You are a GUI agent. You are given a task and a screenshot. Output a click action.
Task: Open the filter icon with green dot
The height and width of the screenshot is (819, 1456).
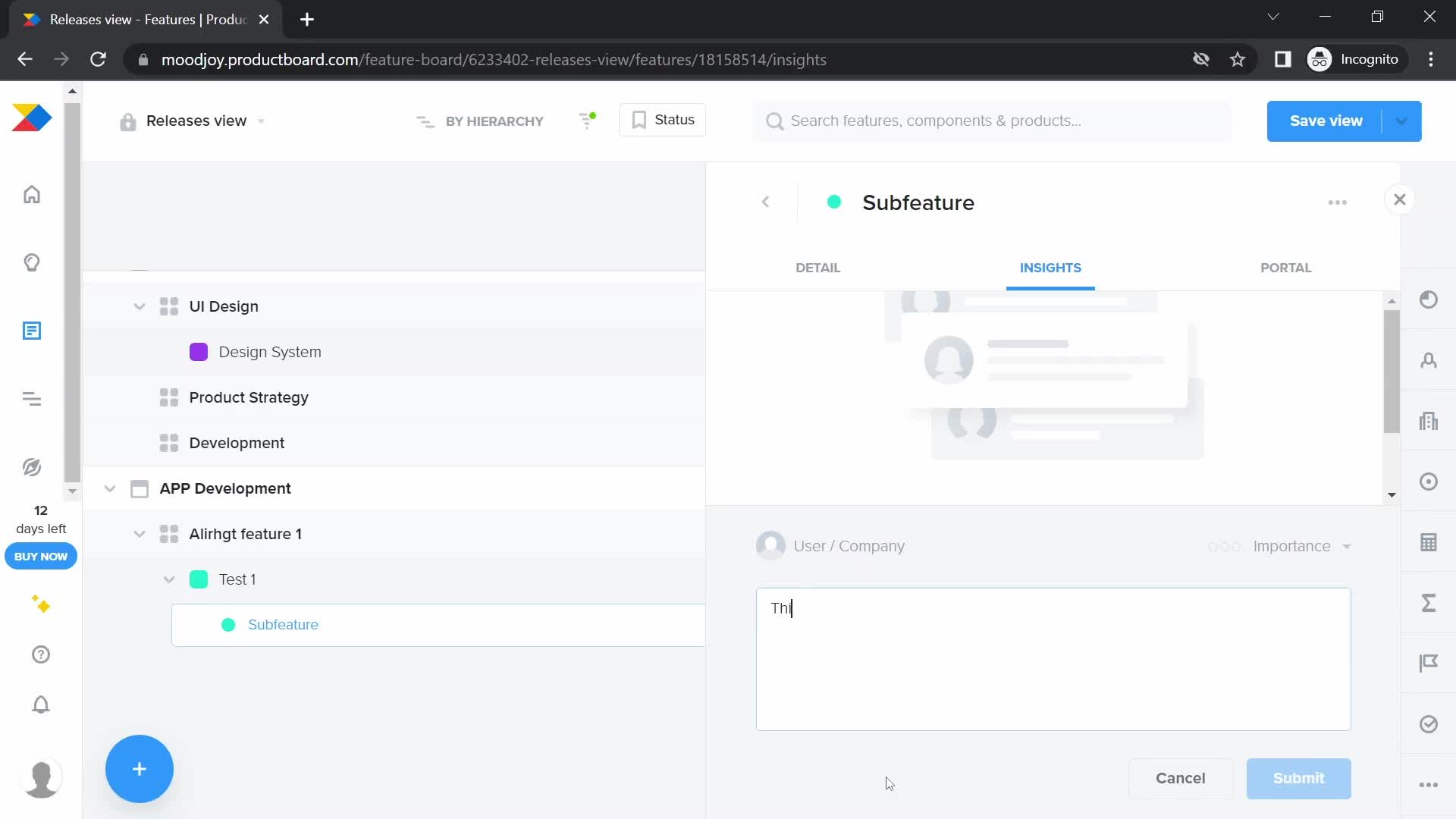(x=588, y=120)
